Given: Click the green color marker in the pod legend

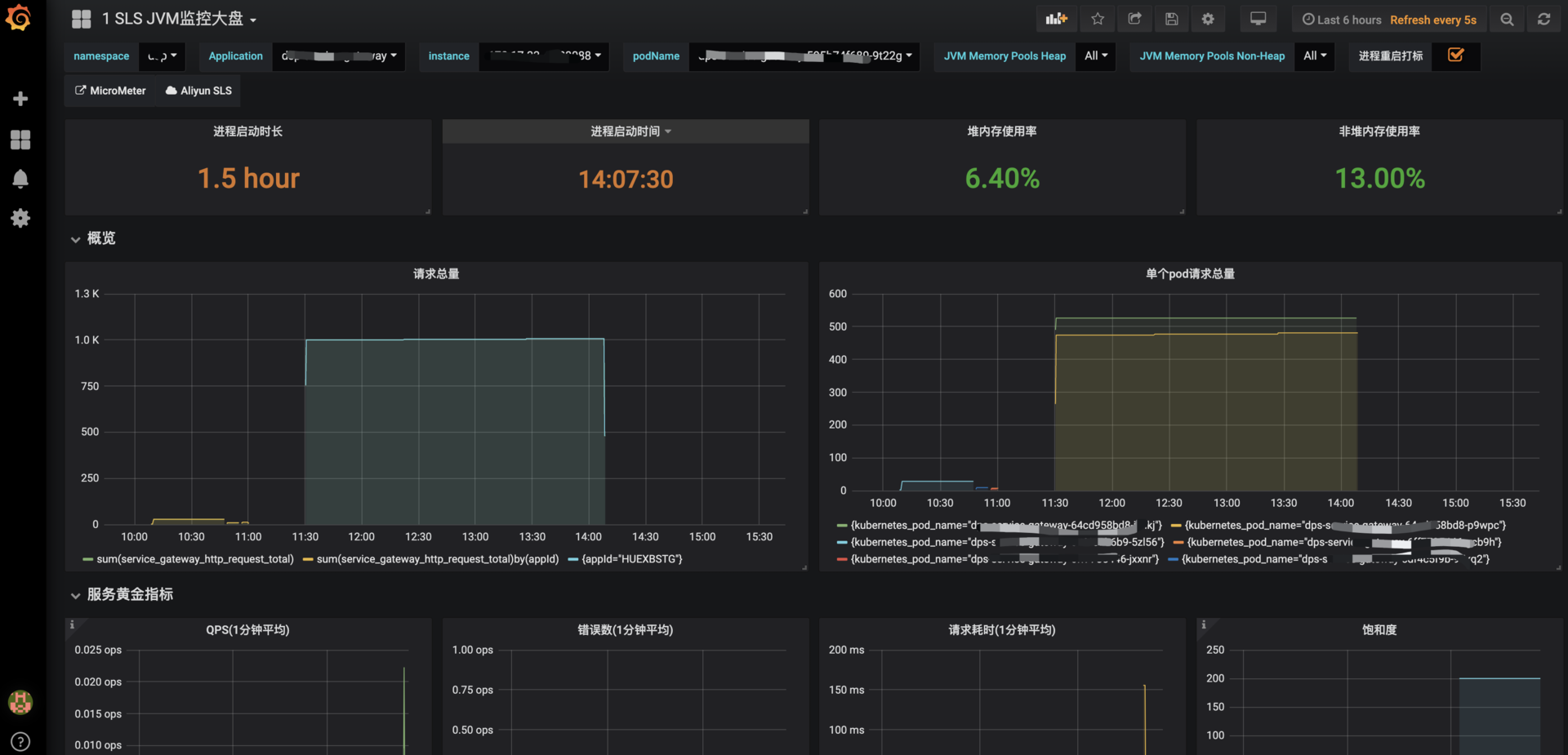Looking at the screenshot, I should (x=840, y=525).
